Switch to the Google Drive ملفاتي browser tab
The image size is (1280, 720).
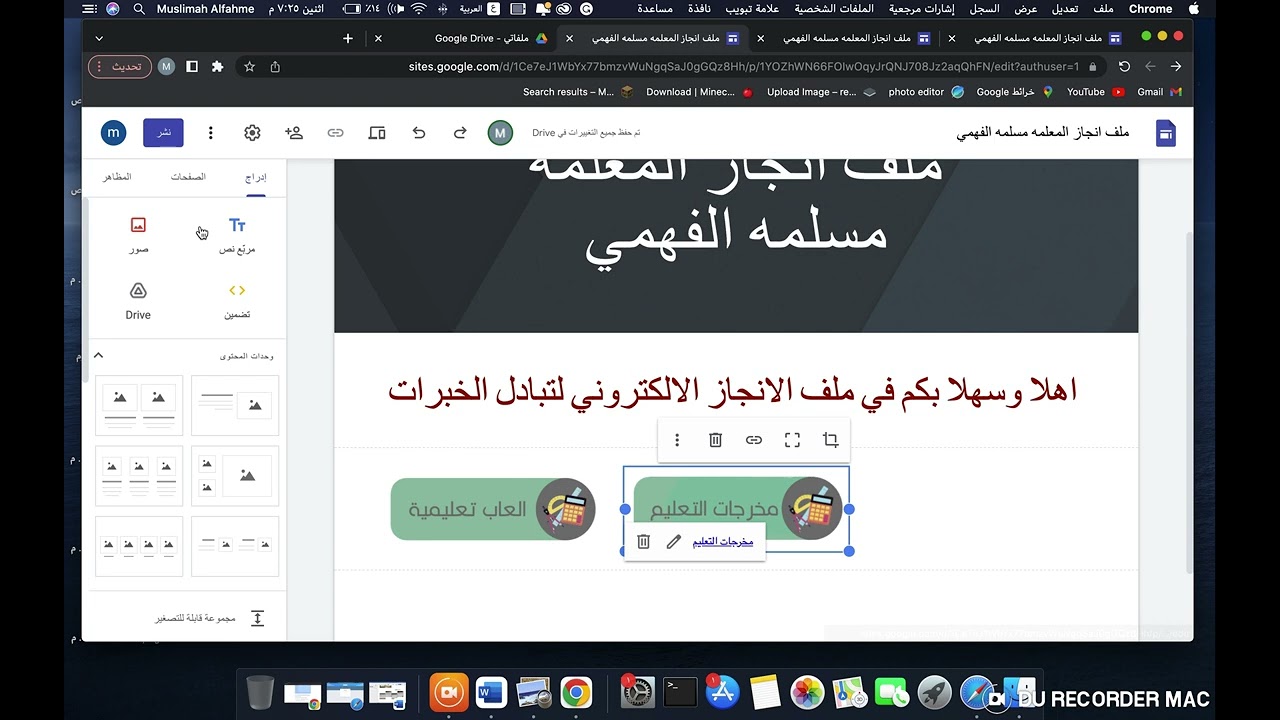click(x=480, y=38)
